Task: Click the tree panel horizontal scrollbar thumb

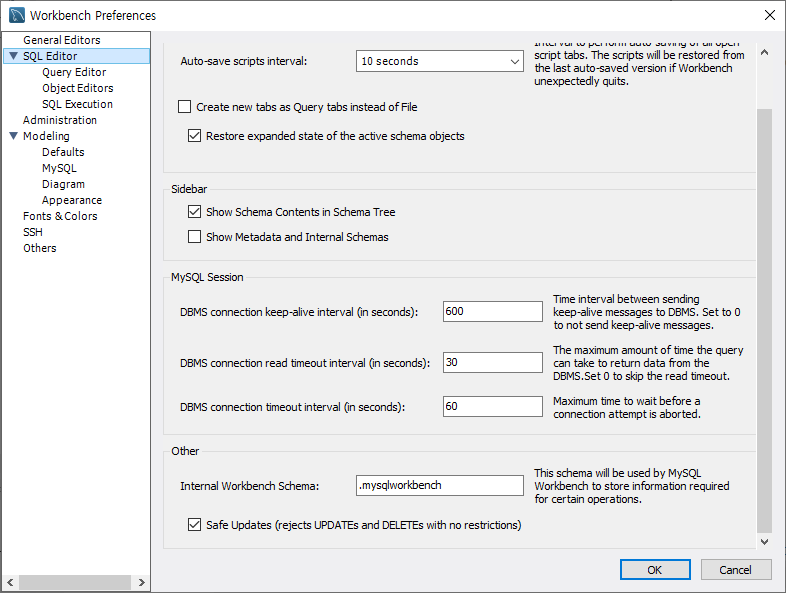Action: [x=75, y=582]
